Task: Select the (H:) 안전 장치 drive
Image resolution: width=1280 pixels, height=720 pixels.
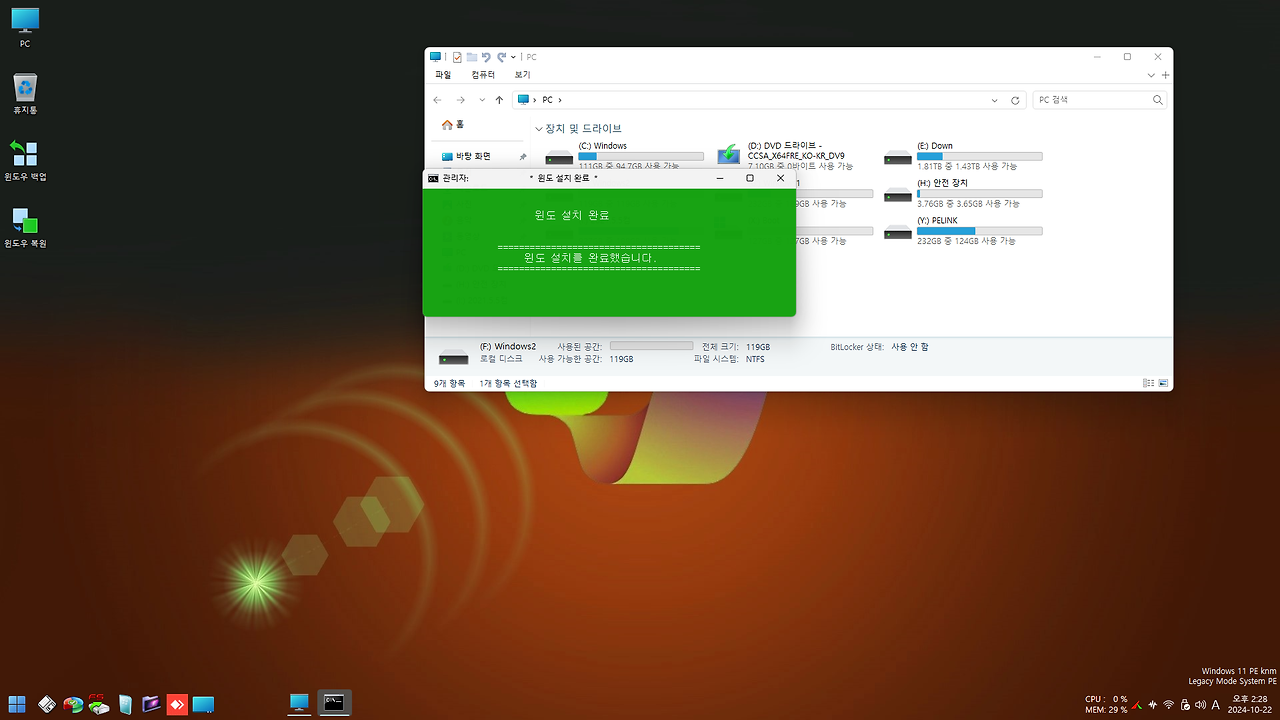Action: [964, 193]
